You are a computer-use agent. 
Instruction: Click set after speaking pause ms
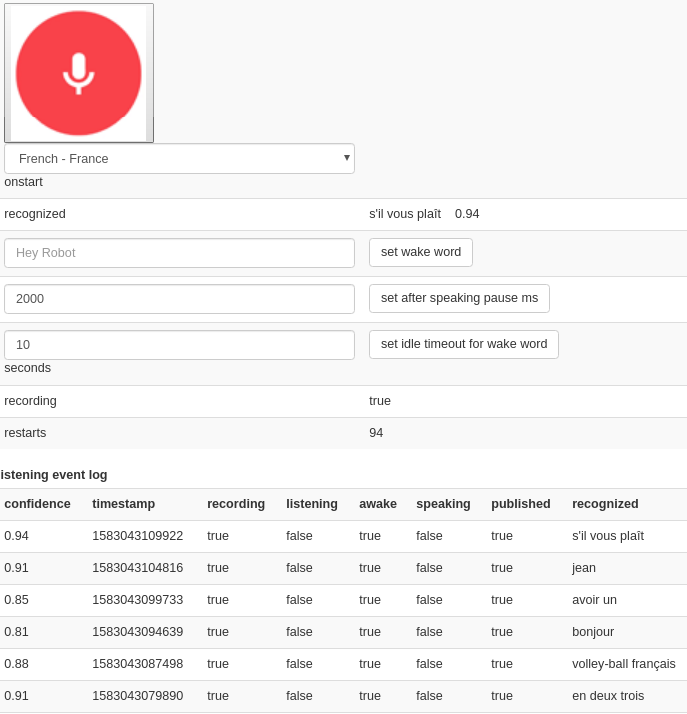click(x=459, y=298)
